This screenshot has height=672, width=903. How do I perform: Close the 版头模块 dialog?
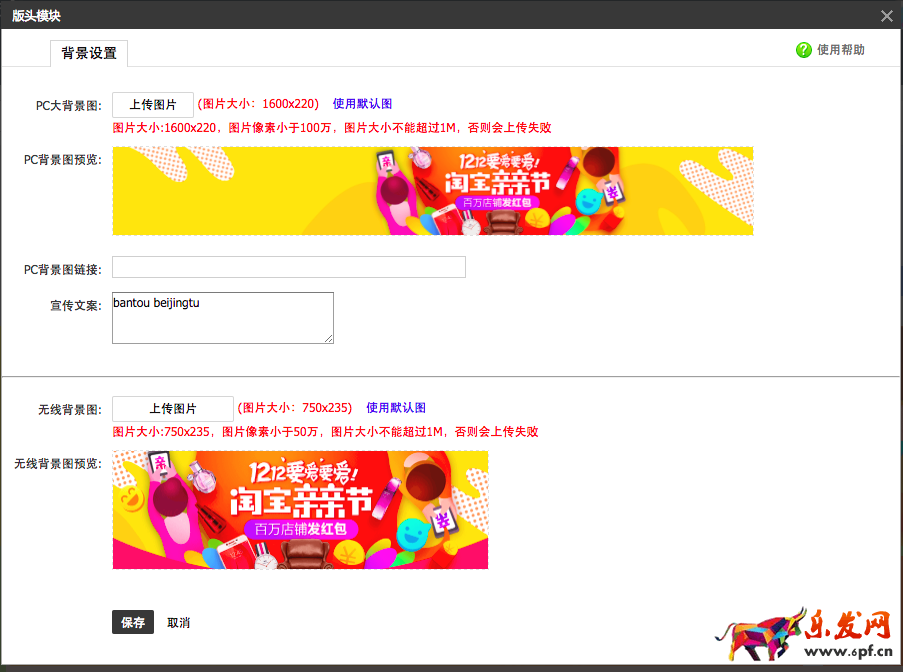click(886, 15)
